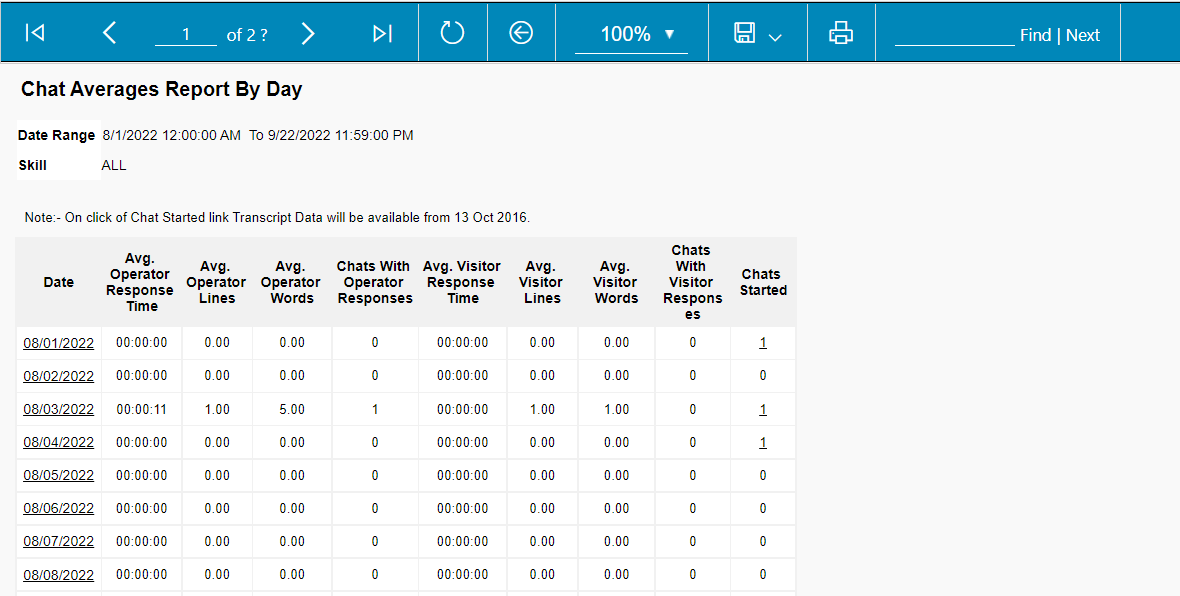Click the save/export disk icon
Viewport: 1180px width, 596px height.
745,33
